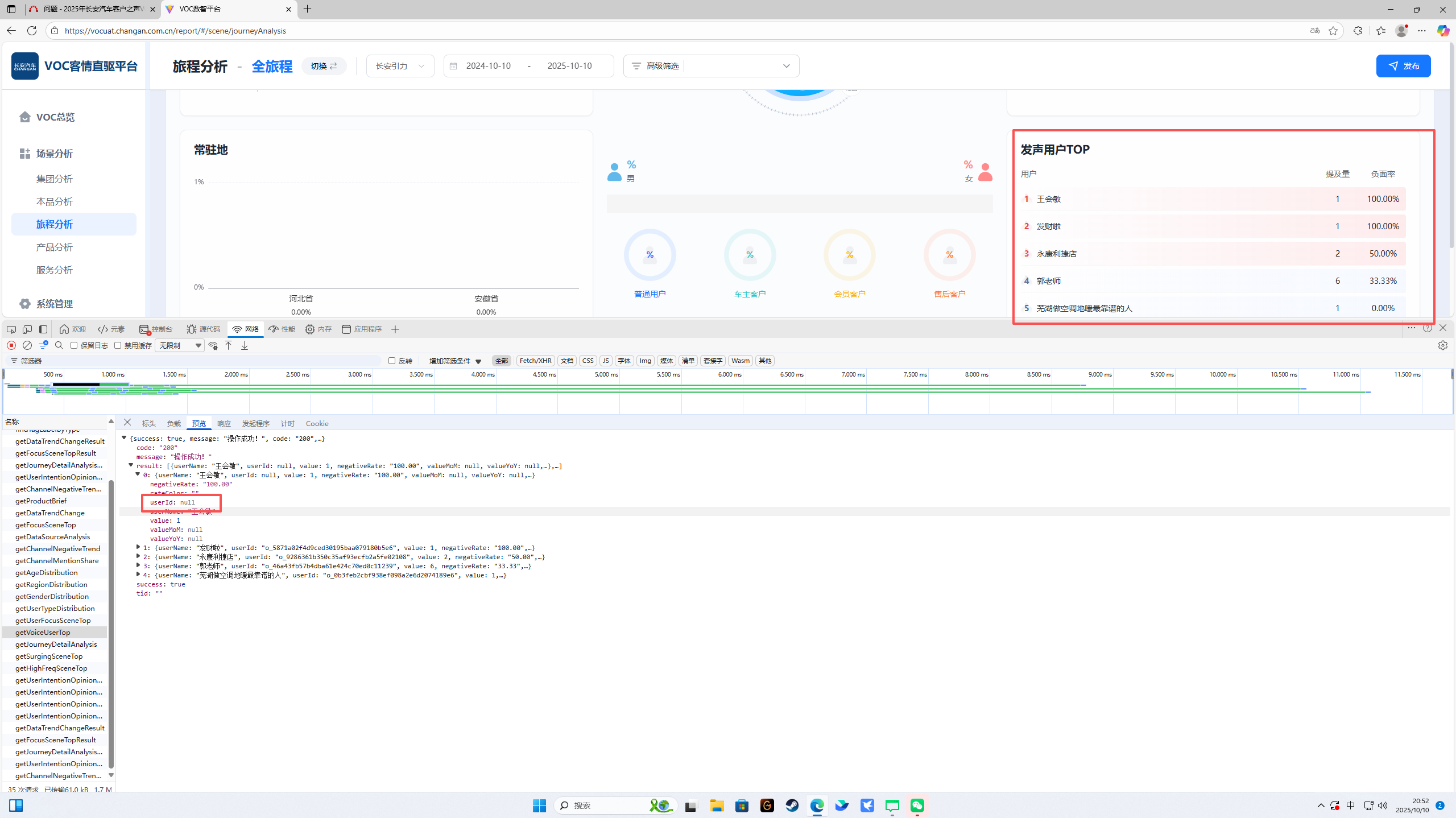Viewport: 1456px width, 818px height.
Task: Switch to the 响应 tab
Action: point(224,423)
